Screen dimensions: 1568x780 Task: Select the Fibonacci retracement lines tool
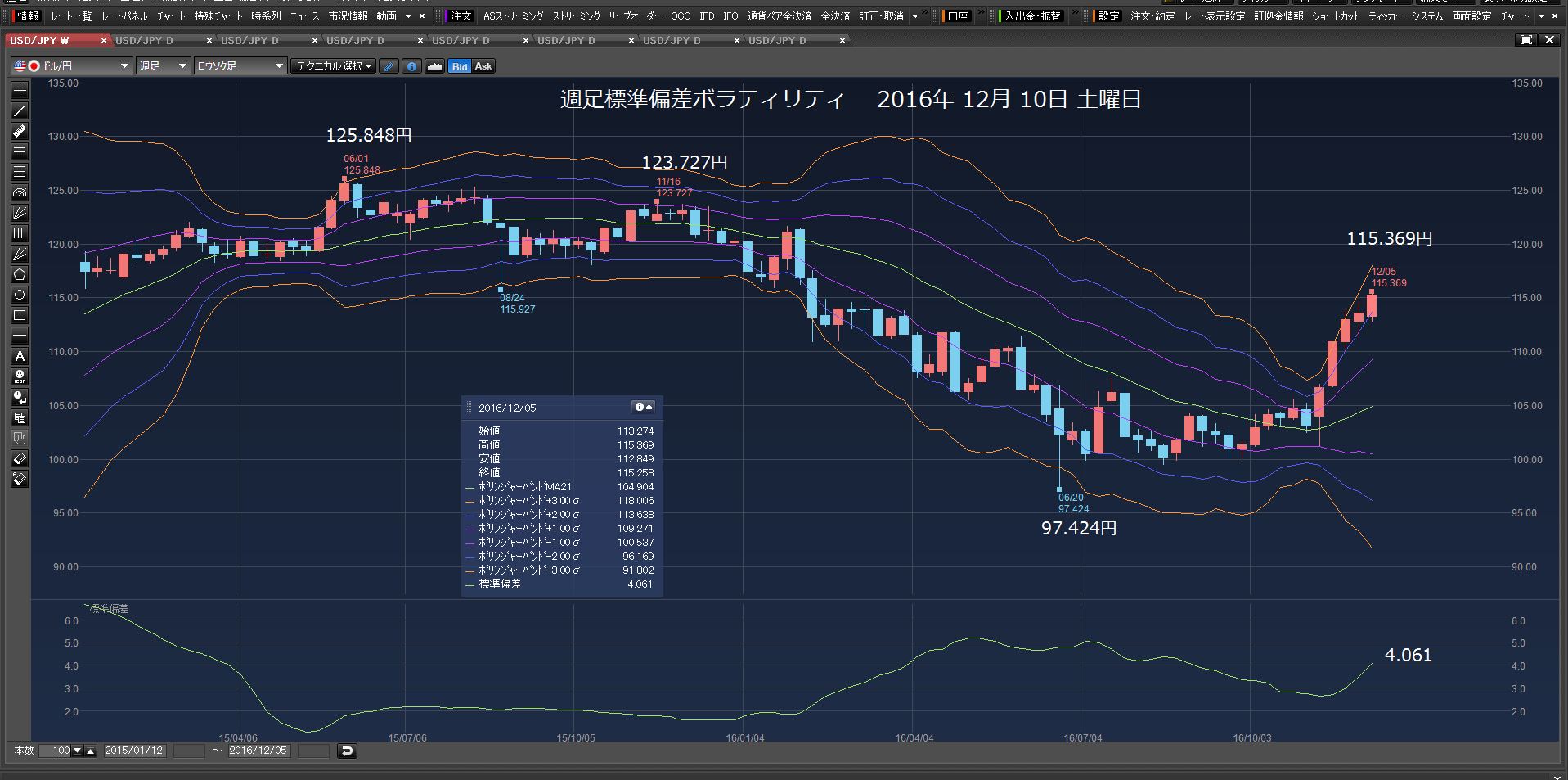click(x=20, y=172)
